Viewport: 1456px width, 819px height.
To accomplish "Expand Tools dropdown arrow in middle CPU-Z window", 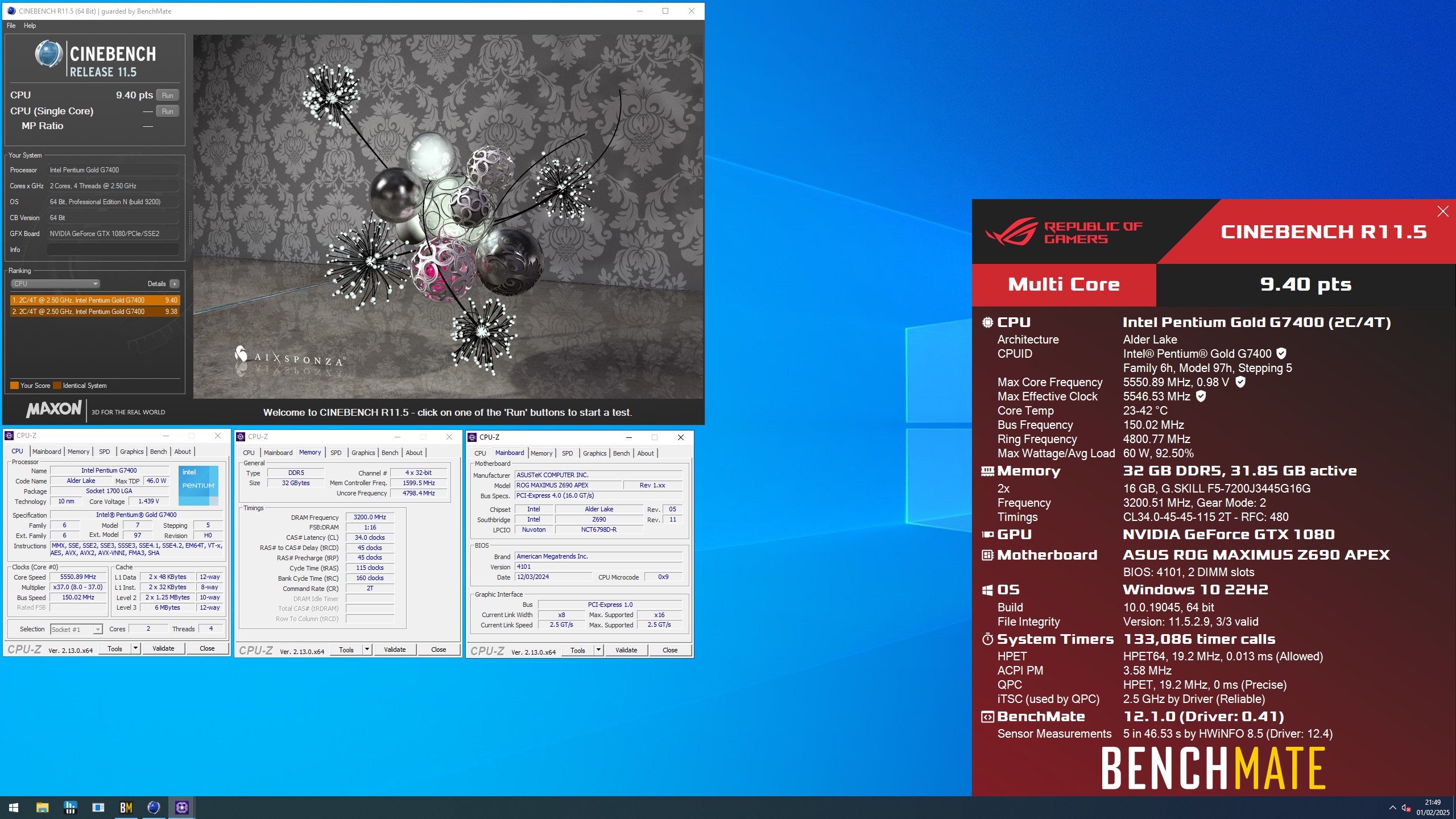I will 367,650.
